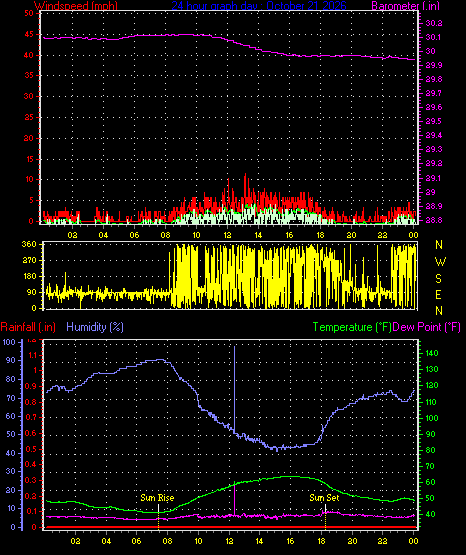Click the Rainfall (.in) legend label
Screen dimensions: 466x555
coord(28,327)
